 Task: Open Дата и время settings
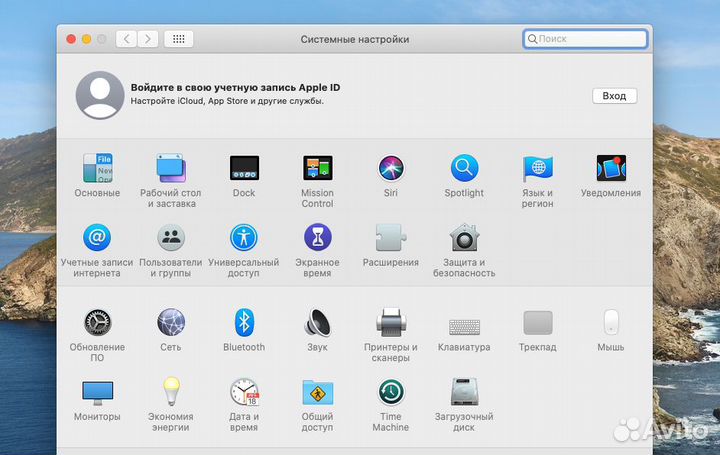tap(244, 392)
